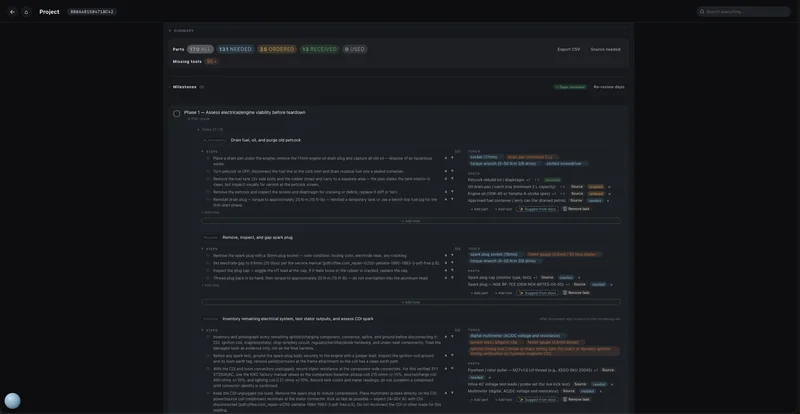Add a step to the spark plug task

tap(210, 285)
